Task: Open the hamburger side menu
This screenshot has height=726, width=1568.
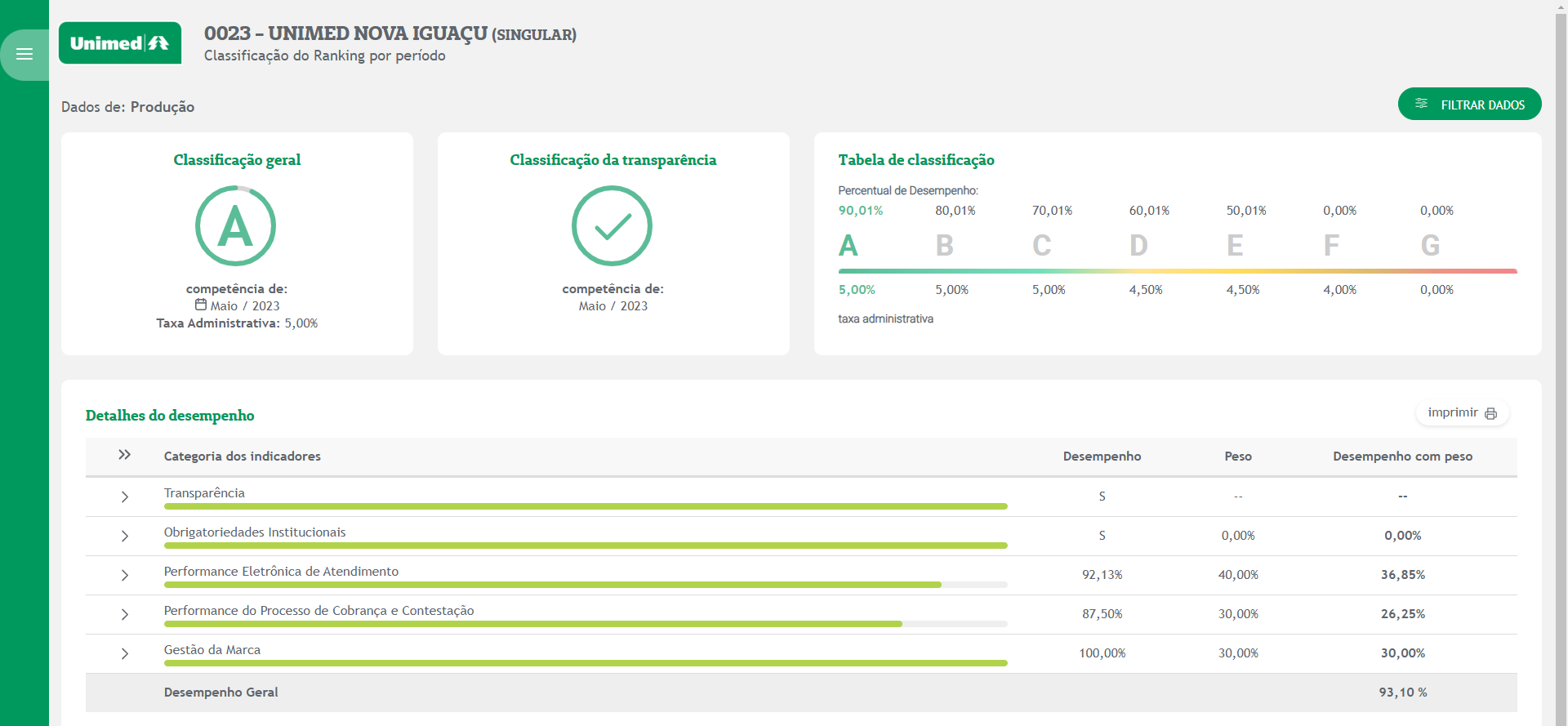Action: coord(24,55)
